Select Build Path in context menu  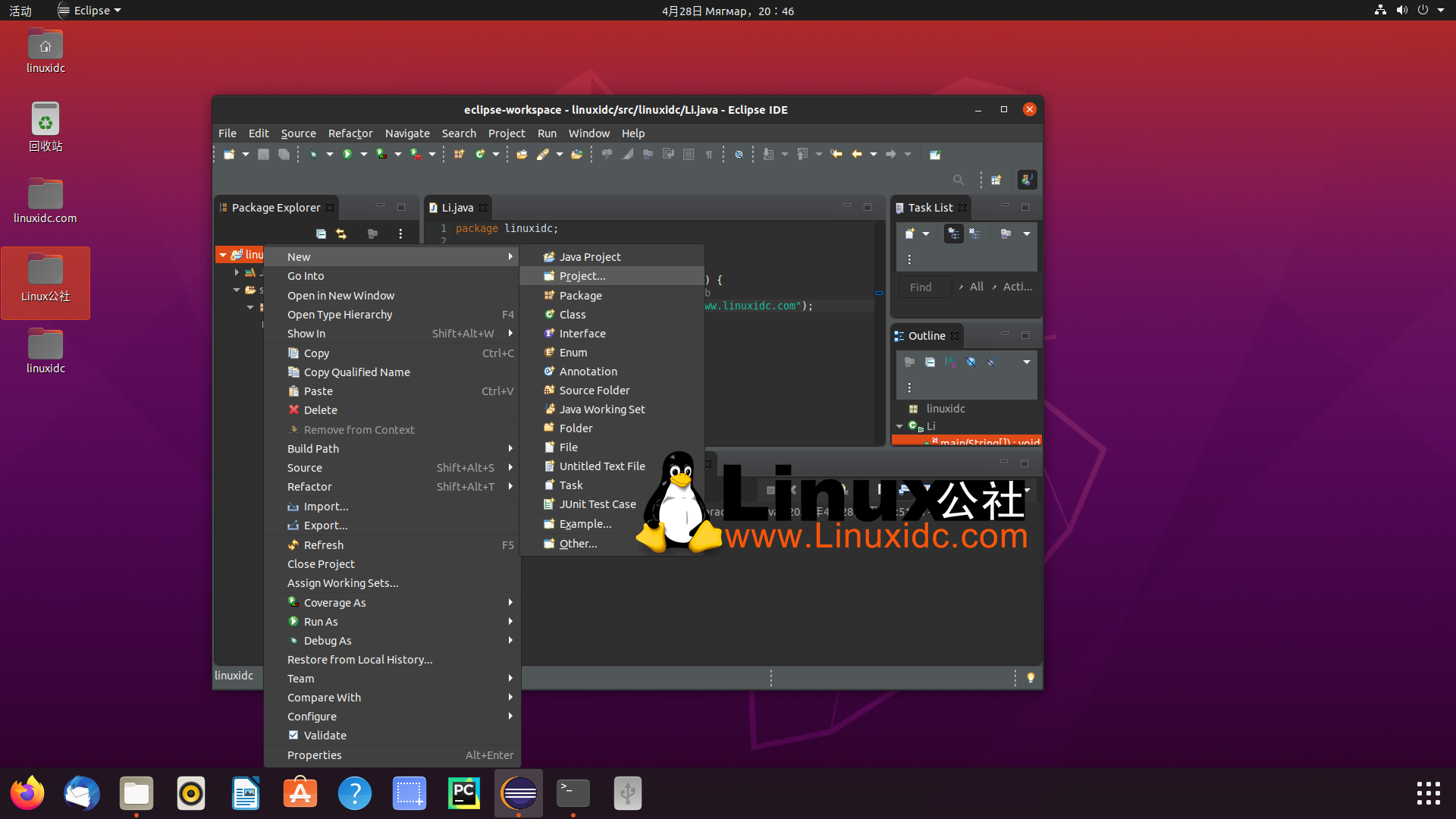[392, 448]
